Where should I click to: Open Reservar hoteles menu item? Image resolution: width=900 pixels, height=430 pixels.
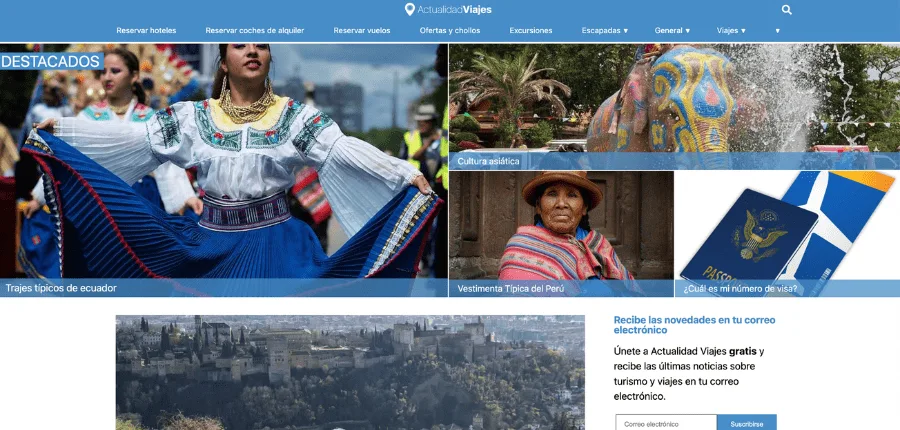click(146, 30)
